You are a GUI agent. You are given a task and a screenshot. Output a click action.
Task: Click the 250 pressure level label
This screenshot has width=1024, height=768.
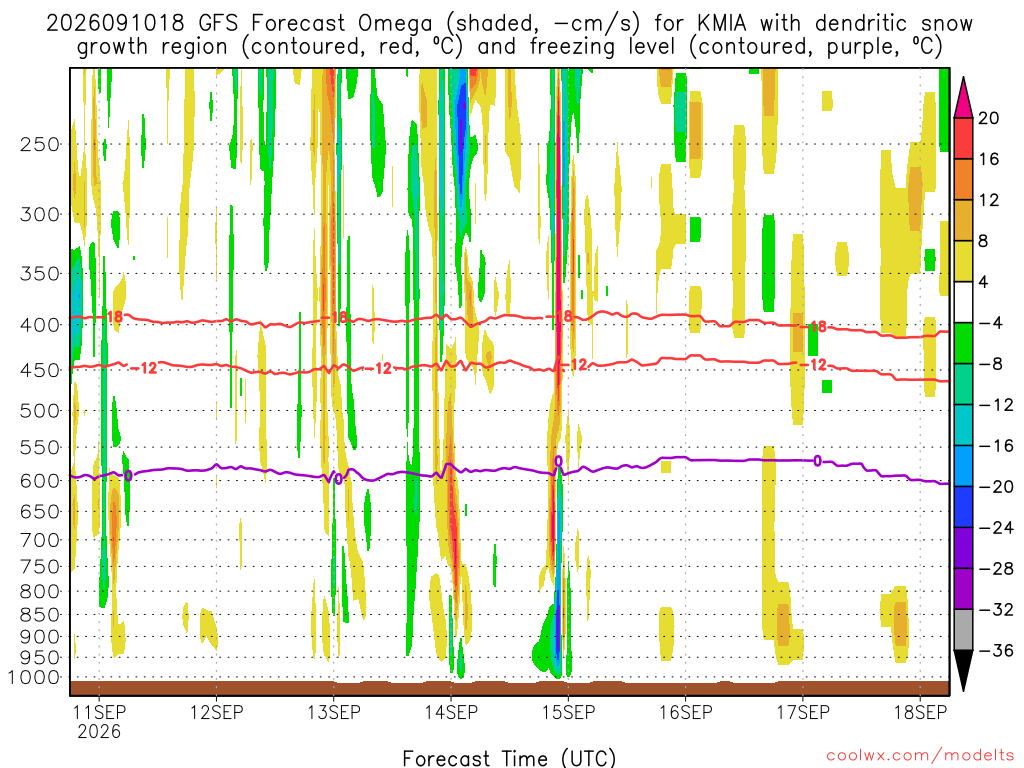(40, 144)
